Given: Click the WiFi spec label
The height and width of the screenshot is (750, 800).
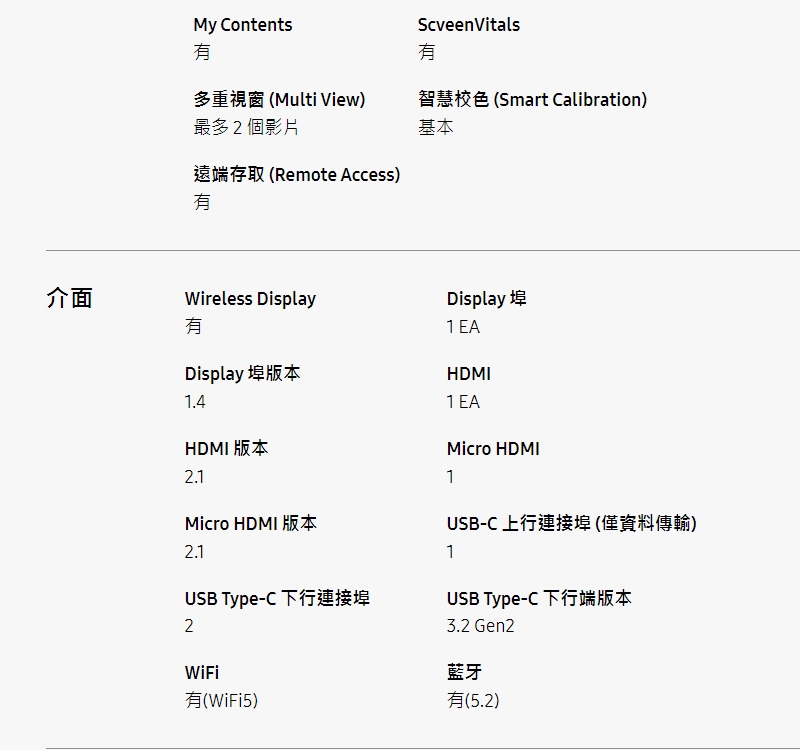Looking at the screenshot, I should [x=202, y=673].
